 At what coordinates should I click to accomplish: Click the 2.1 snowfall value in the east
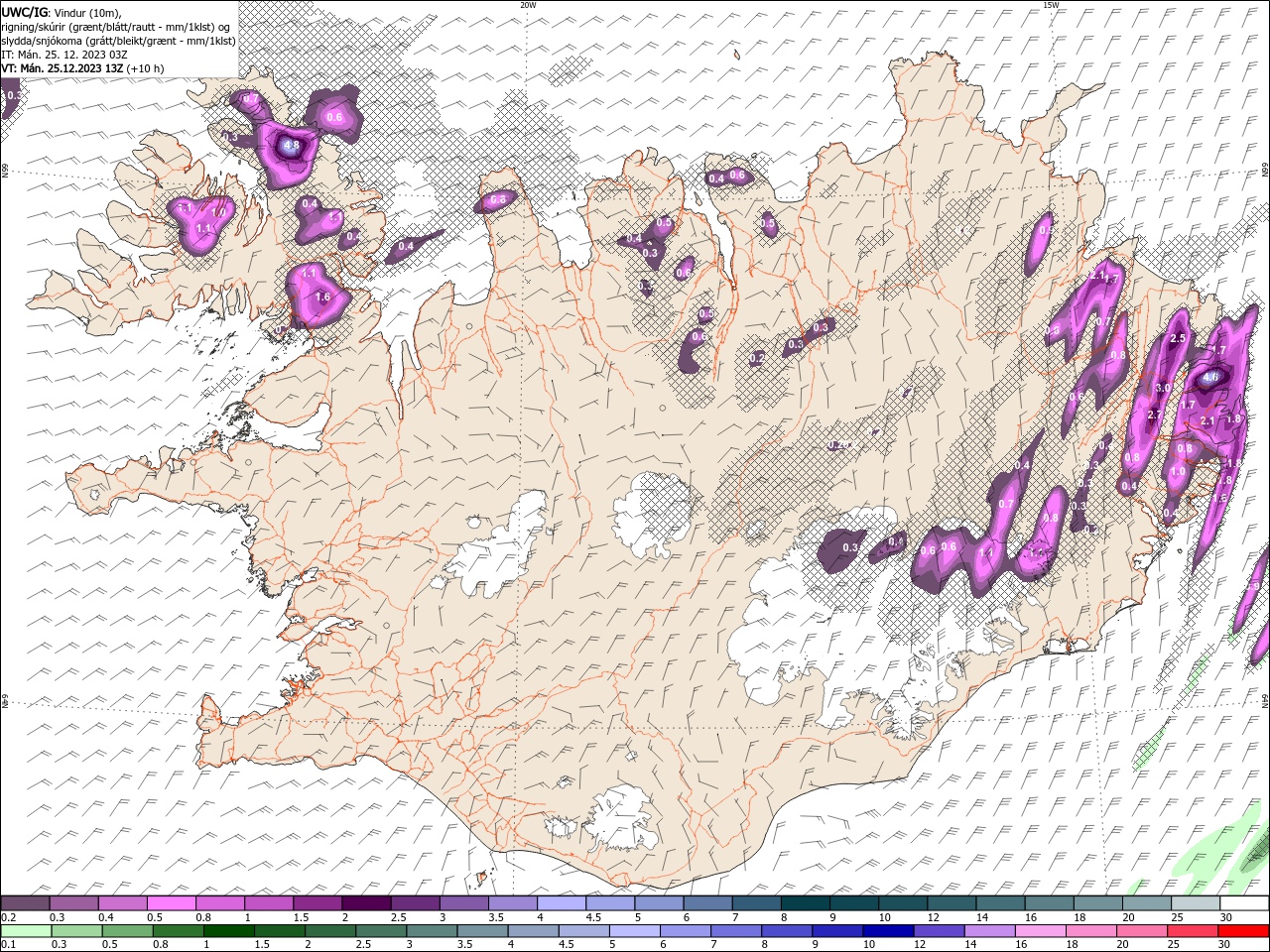(x=1207, y=420)
